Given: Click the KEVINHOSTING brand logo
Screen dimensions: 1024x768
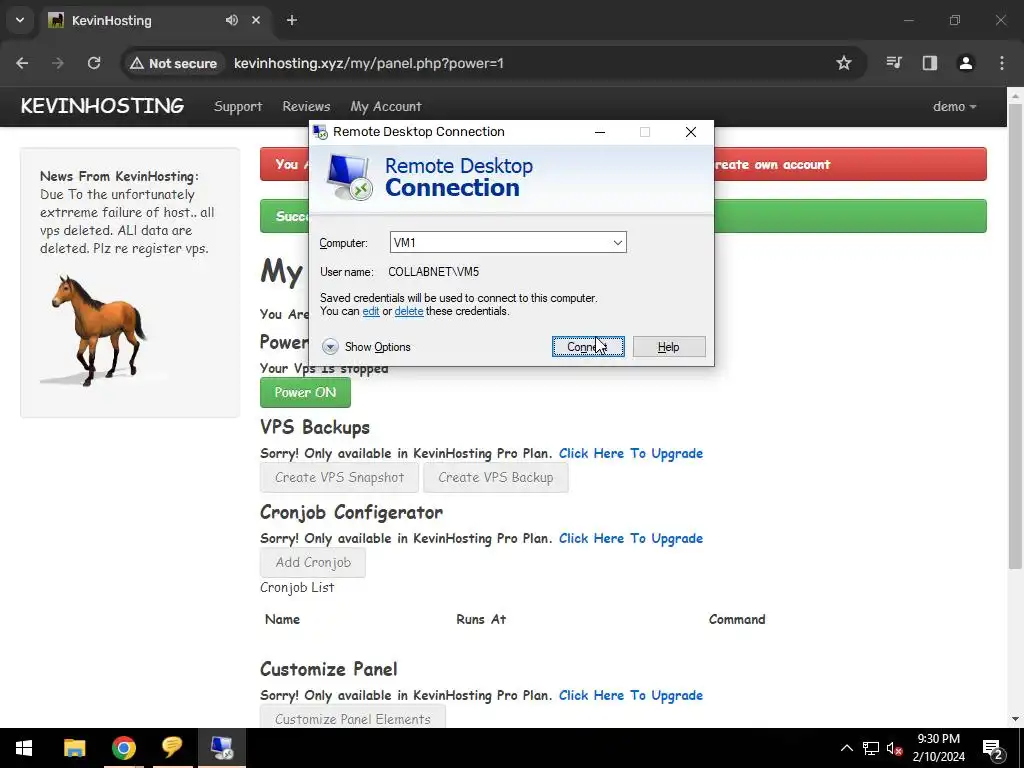Looking at the screenshot, I should [103, 106].
